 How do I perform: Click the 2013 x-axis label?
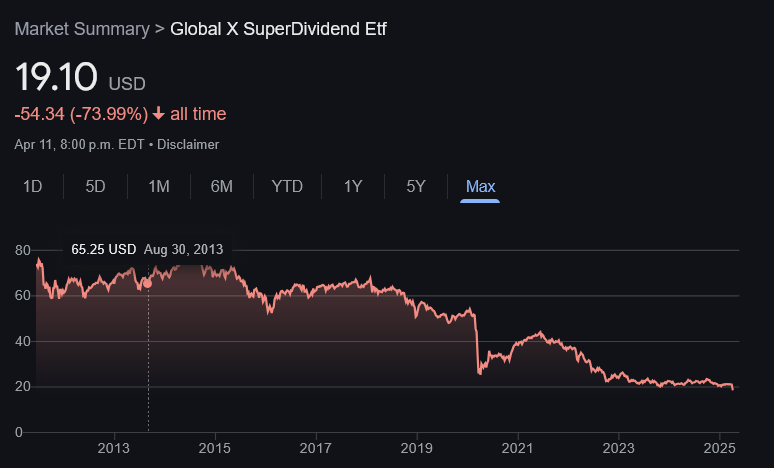point(114,448)
